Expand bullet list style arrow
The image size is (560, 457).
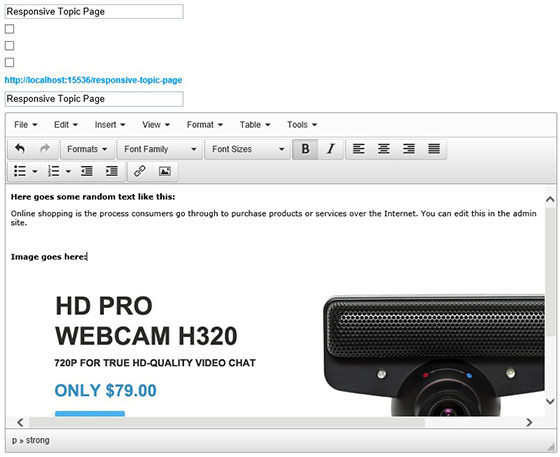click(35, 172)
